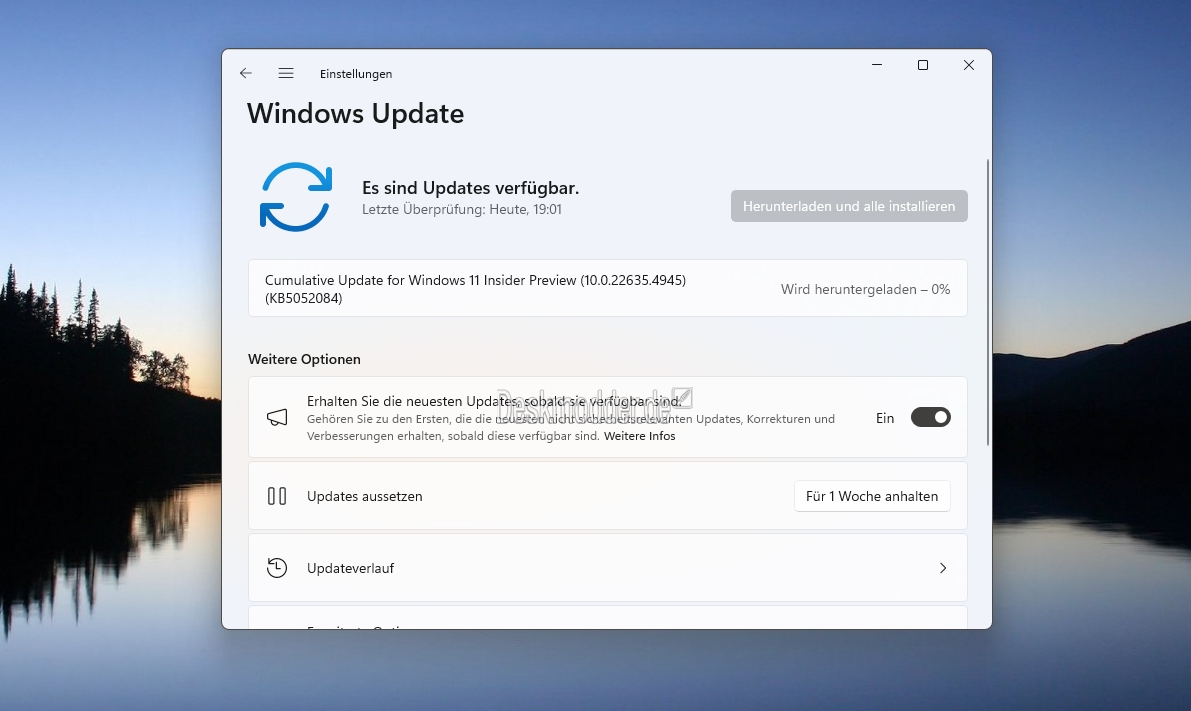This screenshot has width=1191, height=711.
Task: Click the Ein label beside the toggle
Action: 885,418
